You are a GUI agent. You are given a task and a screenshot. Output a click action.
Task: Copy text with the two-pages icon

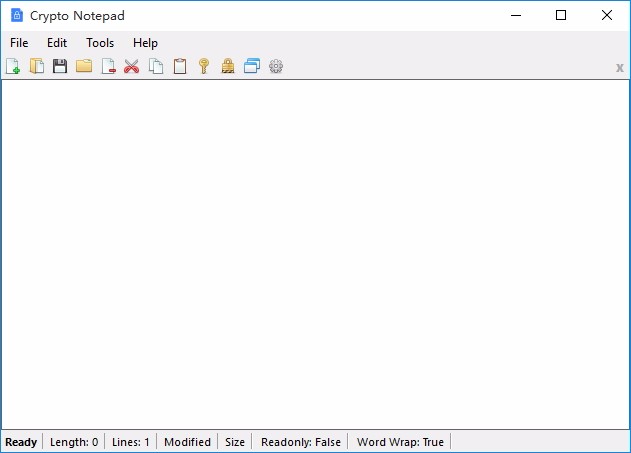156,66
